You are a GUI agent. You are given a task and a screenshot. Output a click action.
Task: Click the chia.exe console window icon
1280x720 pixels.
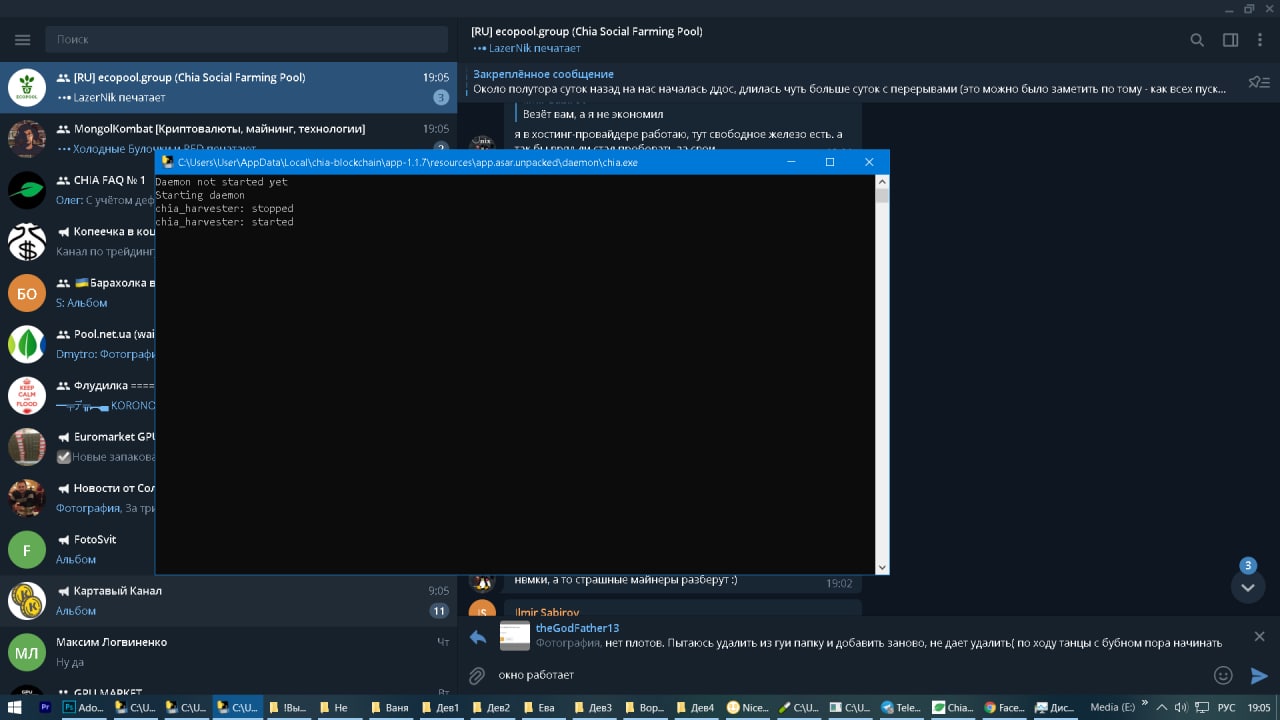pyautogui.click(x=167, y=162)
